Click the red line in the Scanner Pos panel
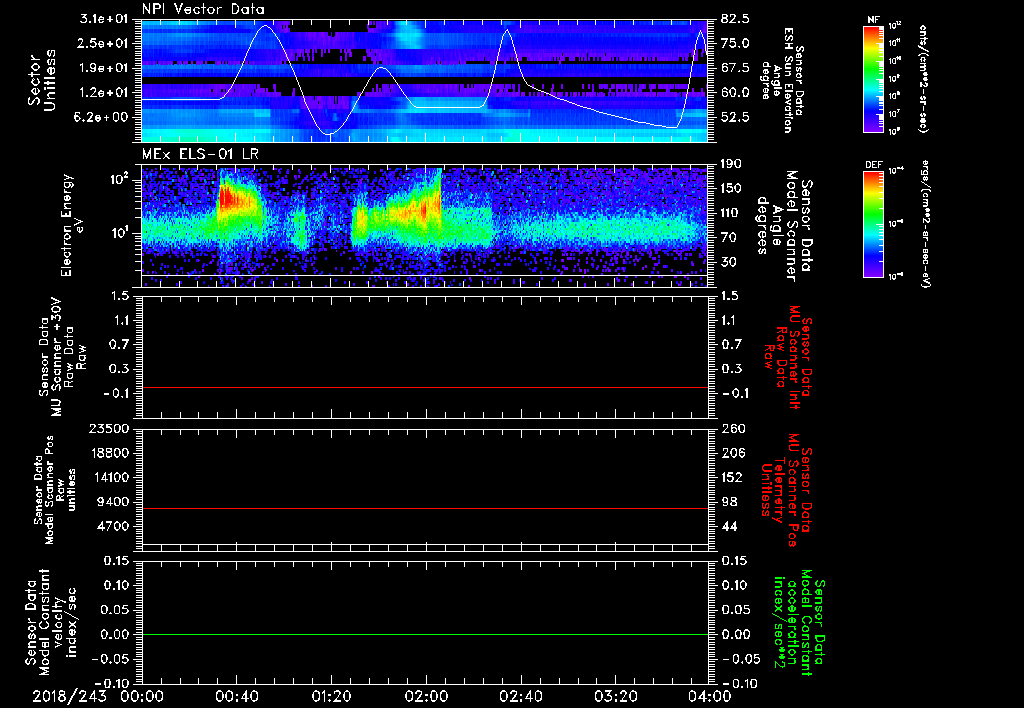The image size is (1024, 708). click(424, 508)
